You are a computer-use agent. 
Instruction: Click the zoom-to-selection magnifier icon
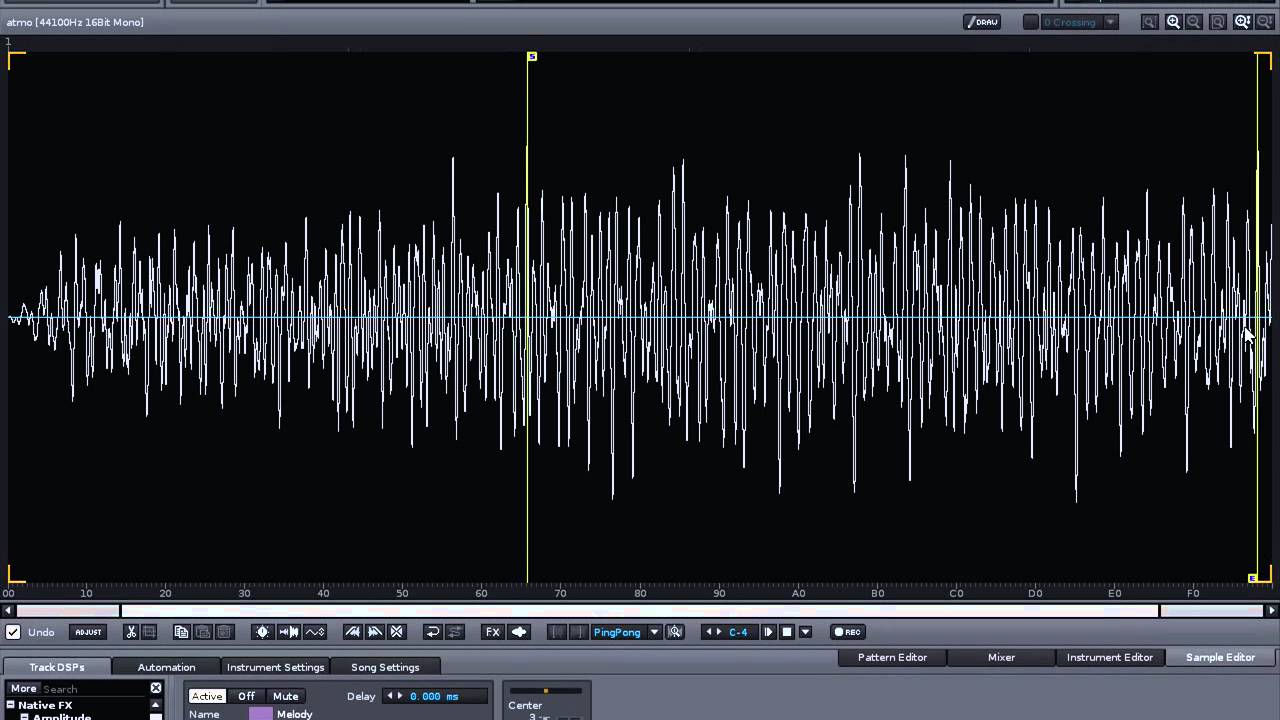[1150, 22]
